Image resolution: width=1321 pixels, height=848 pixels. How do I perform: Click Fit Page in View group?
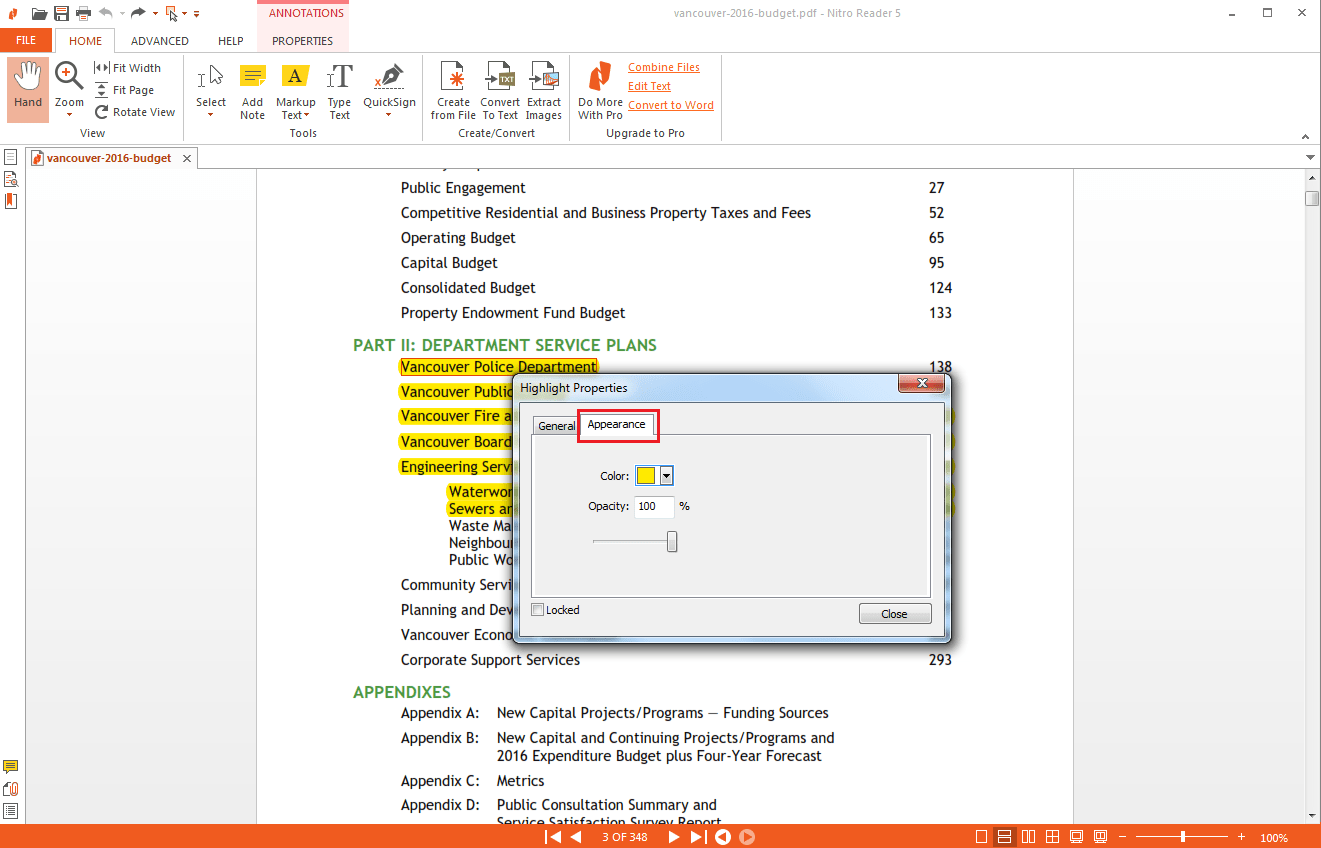(125, 90)
